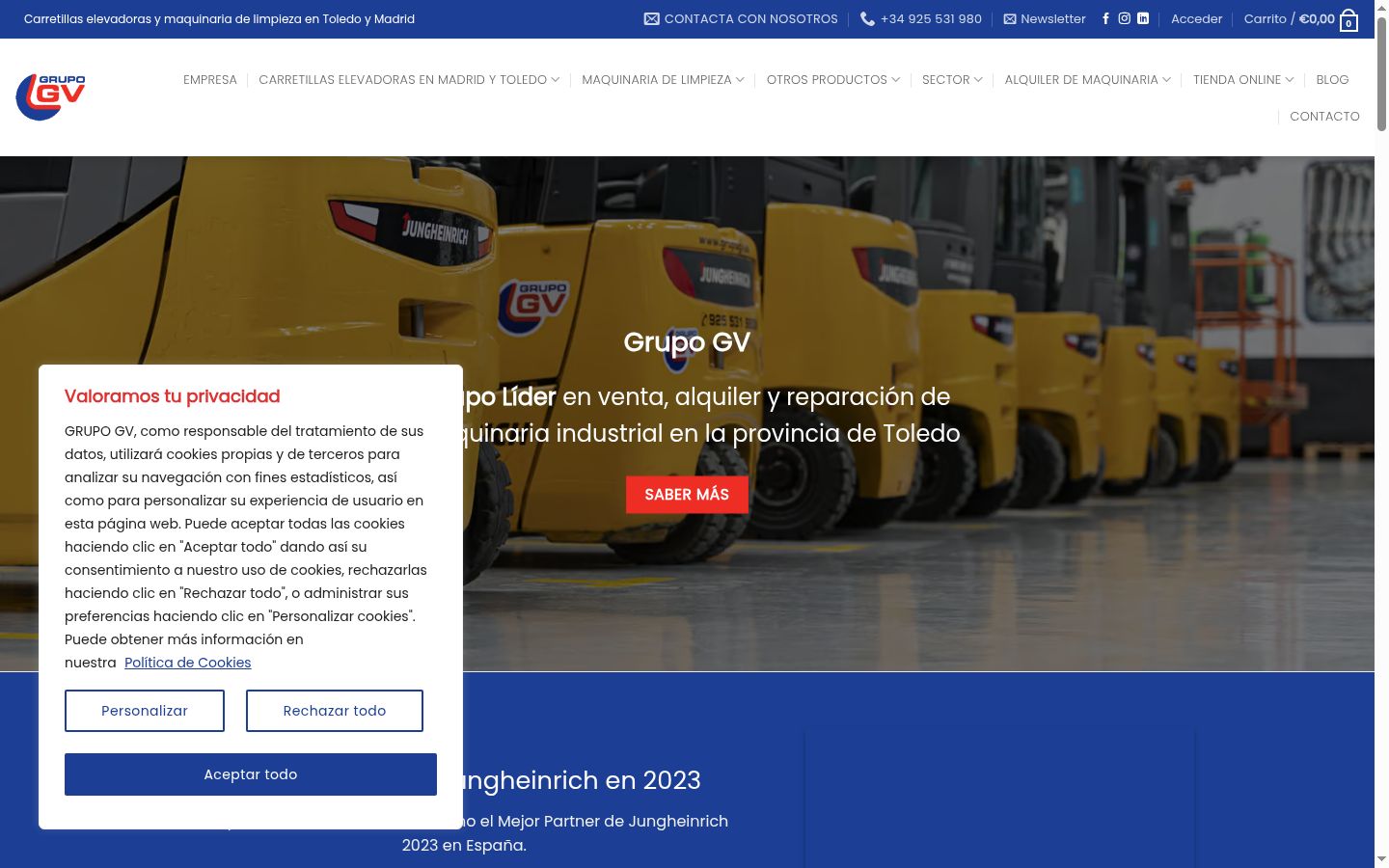Screen dimensions: 1389x868
Task: Expand the Maquinaria de Limpieza menu
Action: (663, 79)
